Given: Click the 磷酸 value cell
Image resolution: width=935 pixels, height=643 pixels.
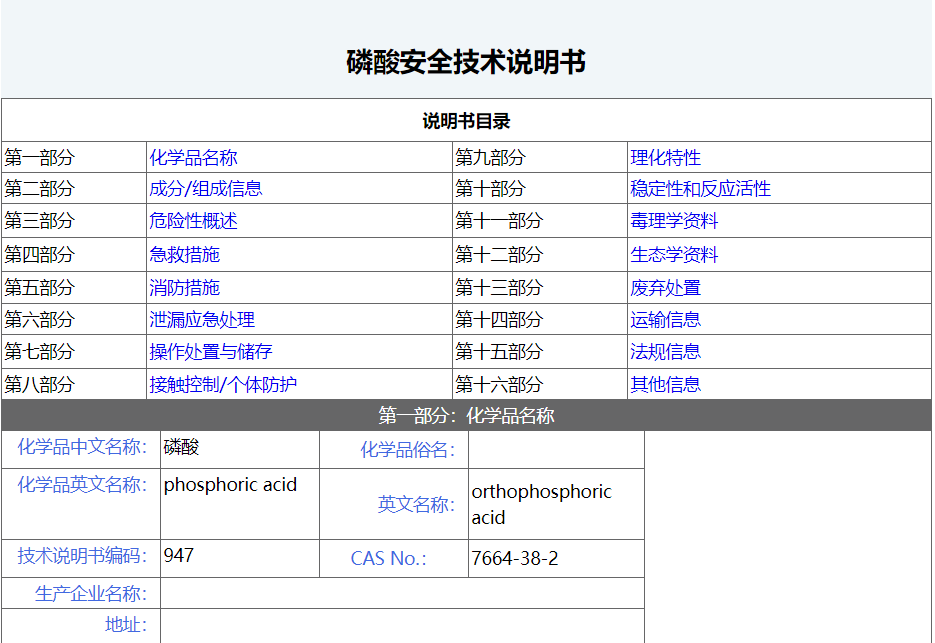Looking at the screenshot, I should pos(240,450).
